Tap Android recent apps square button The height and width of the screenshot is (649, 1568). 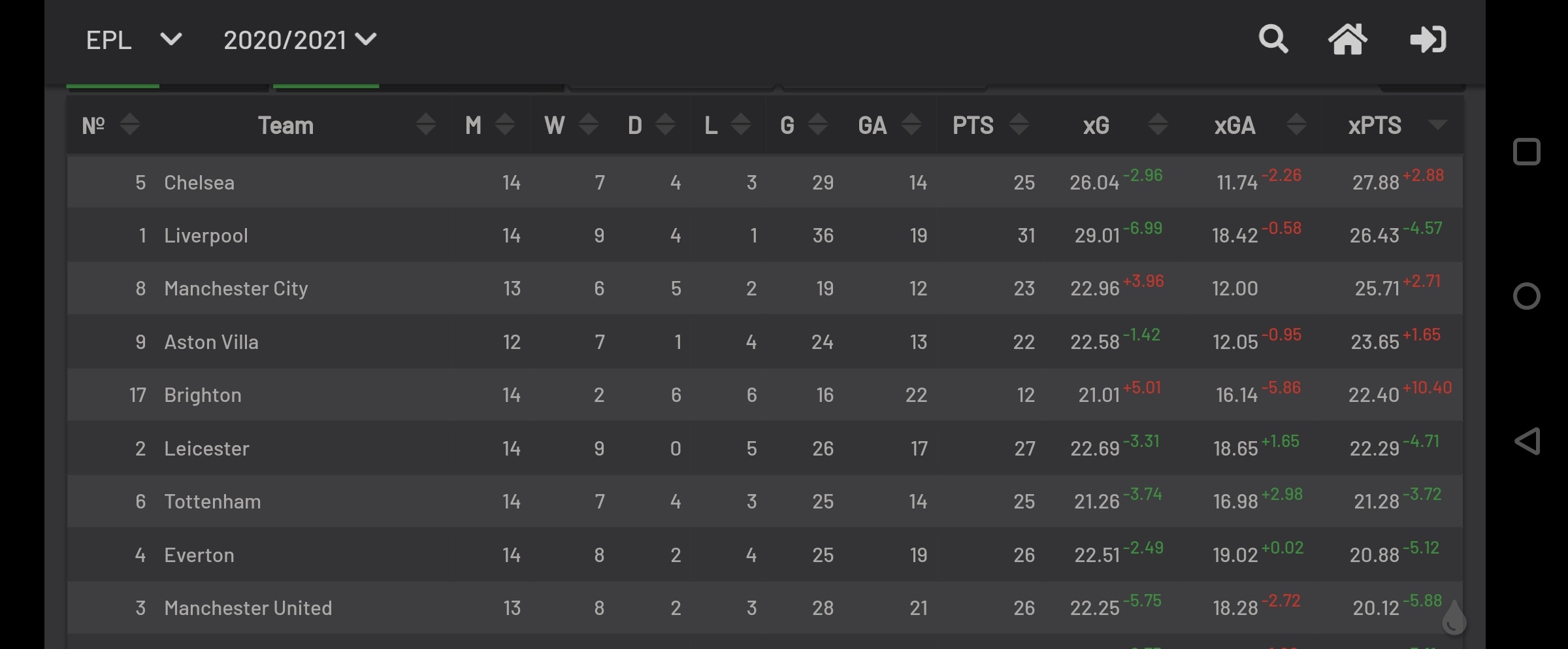1527,152
